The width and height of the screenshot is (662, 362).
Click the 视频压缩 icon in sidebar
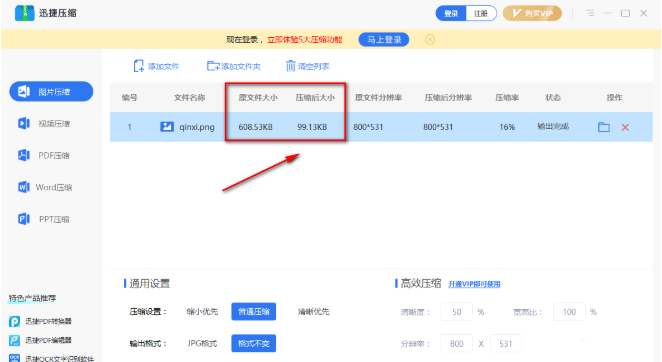click(24, 123)
